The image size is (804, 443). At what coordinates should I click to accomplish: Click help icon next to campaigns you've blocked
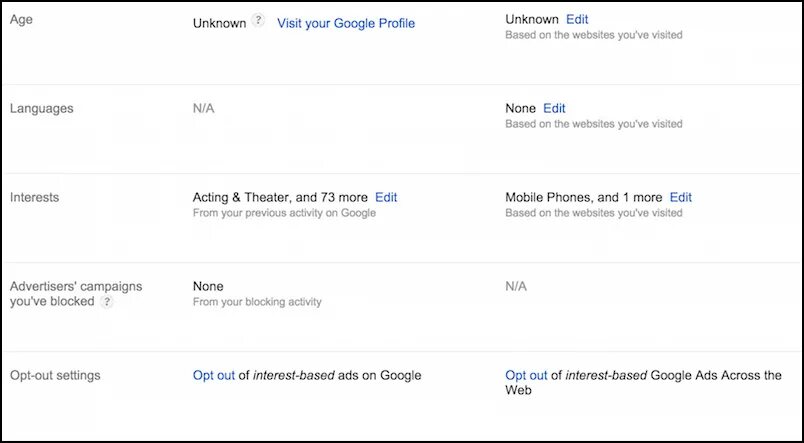tap(107, 302)
